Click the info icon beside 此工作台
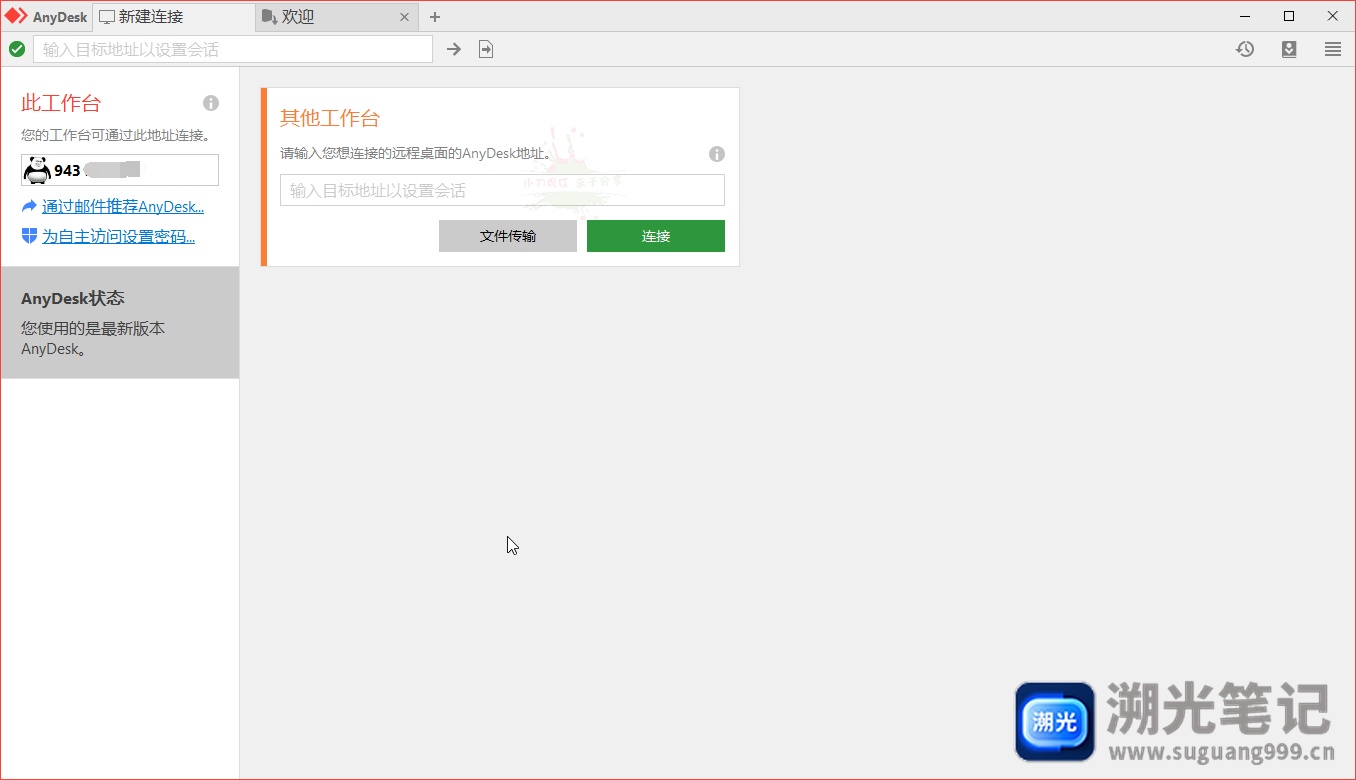Image resolution: width=1356 pixels, height=780 pixels. (211, 103)
